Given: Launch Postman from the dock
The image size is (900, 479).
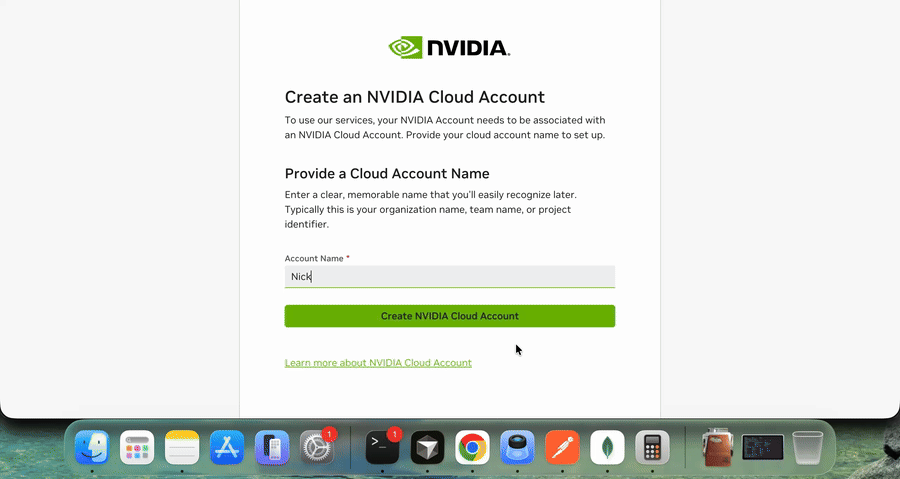Looking at the screenshot, I should (562, 447).
